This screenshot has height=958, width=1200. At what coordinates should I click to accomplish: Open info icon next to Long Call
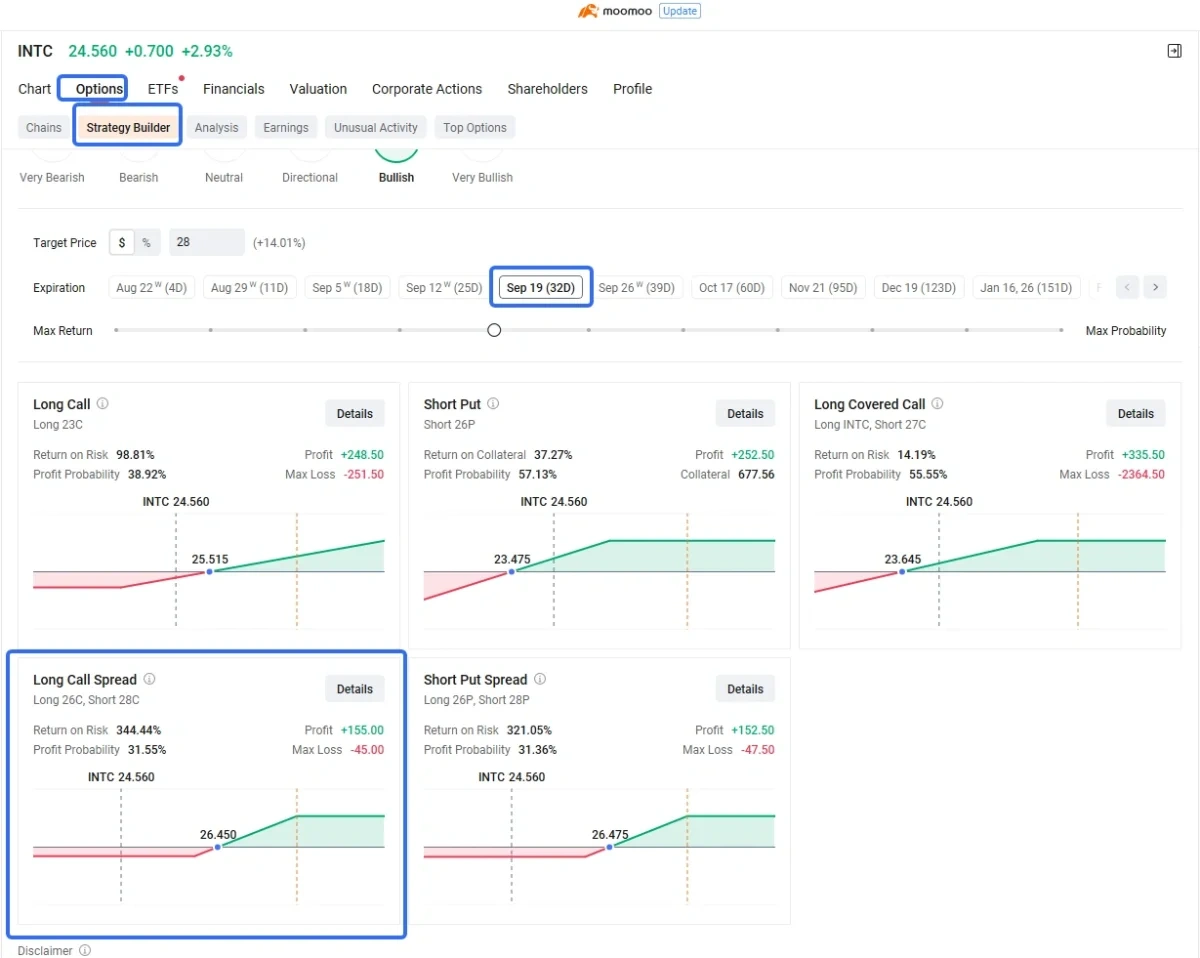102,404
